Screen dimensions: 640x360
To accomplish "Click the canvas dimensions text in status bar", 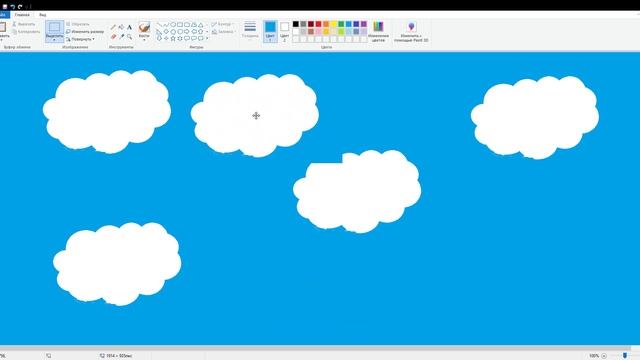I will (119, 356).
